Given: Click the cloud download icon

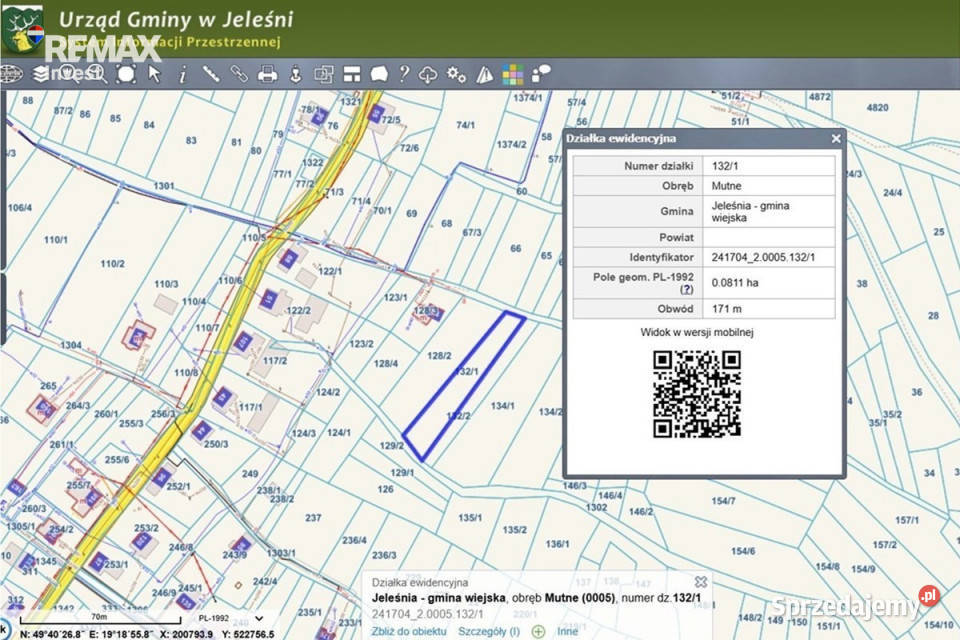Looking at the screenshot, I should [427, 75].
